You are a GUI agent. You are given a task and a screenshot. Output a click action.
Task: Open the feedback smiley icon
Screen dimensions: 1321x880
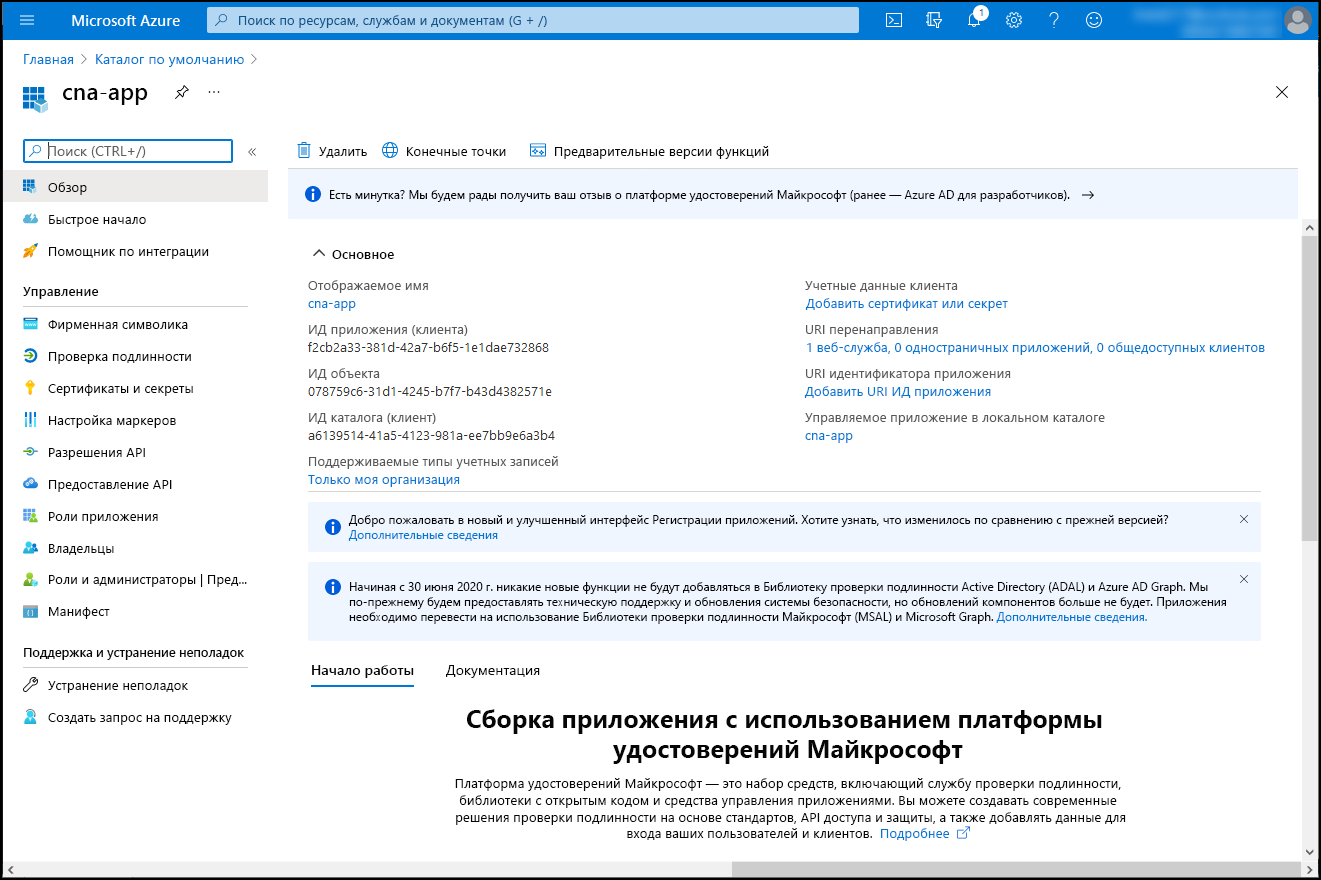coord(1094,20)
